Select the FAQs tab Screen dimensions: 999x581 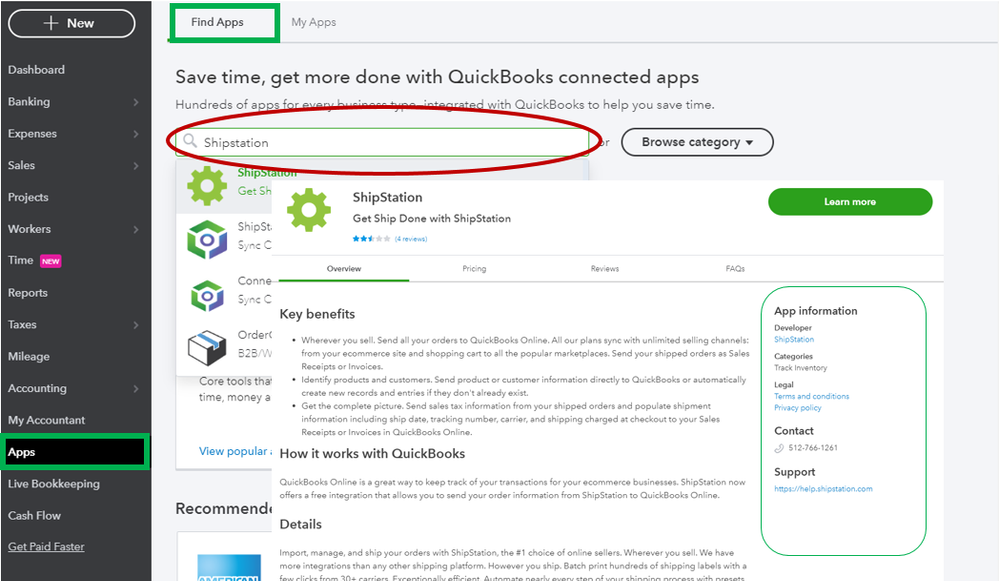[x=735, y=269]
